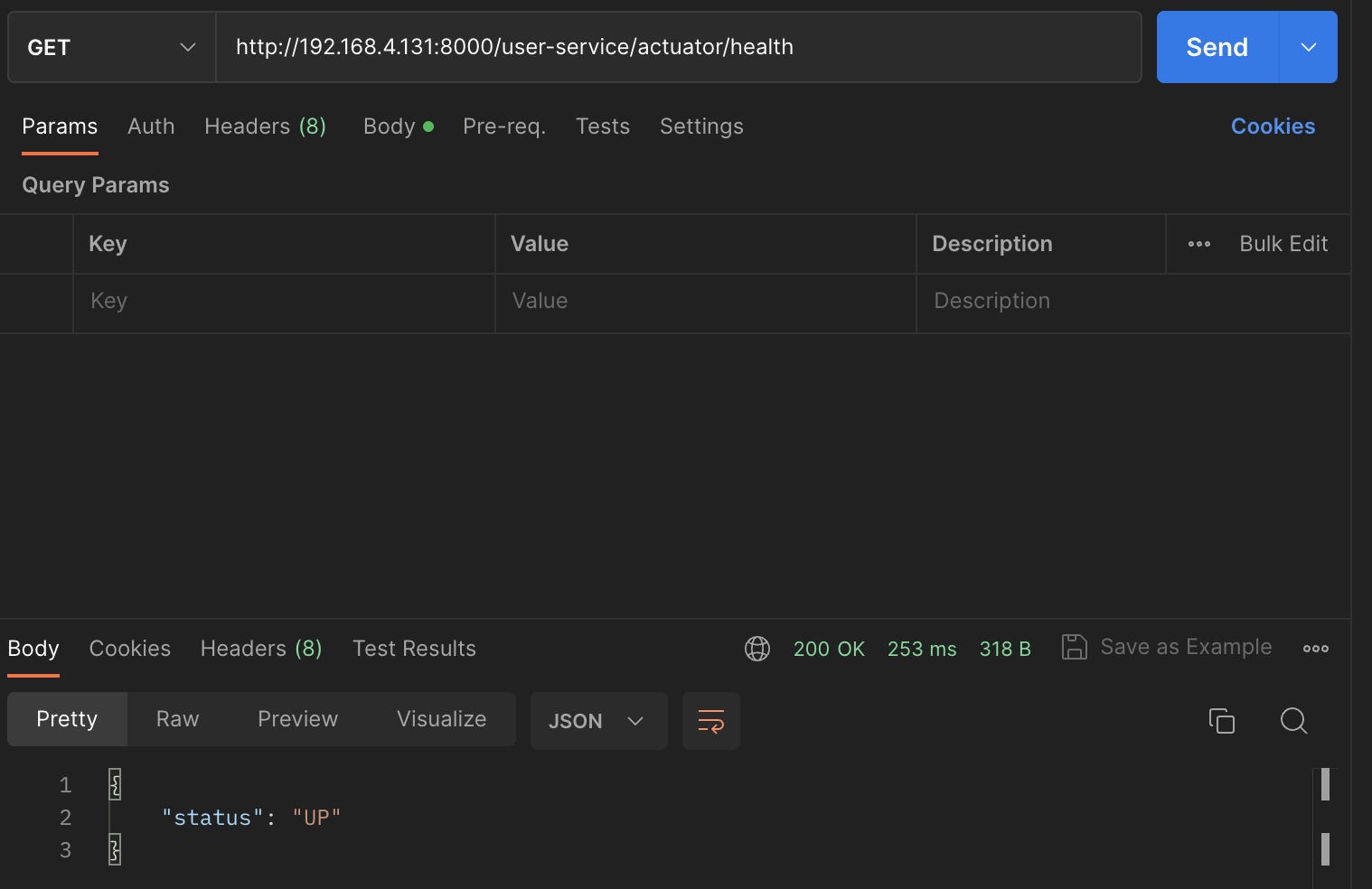The image size is (1372, 889).
Task: Click the Description column header
Action: point(992,244)
